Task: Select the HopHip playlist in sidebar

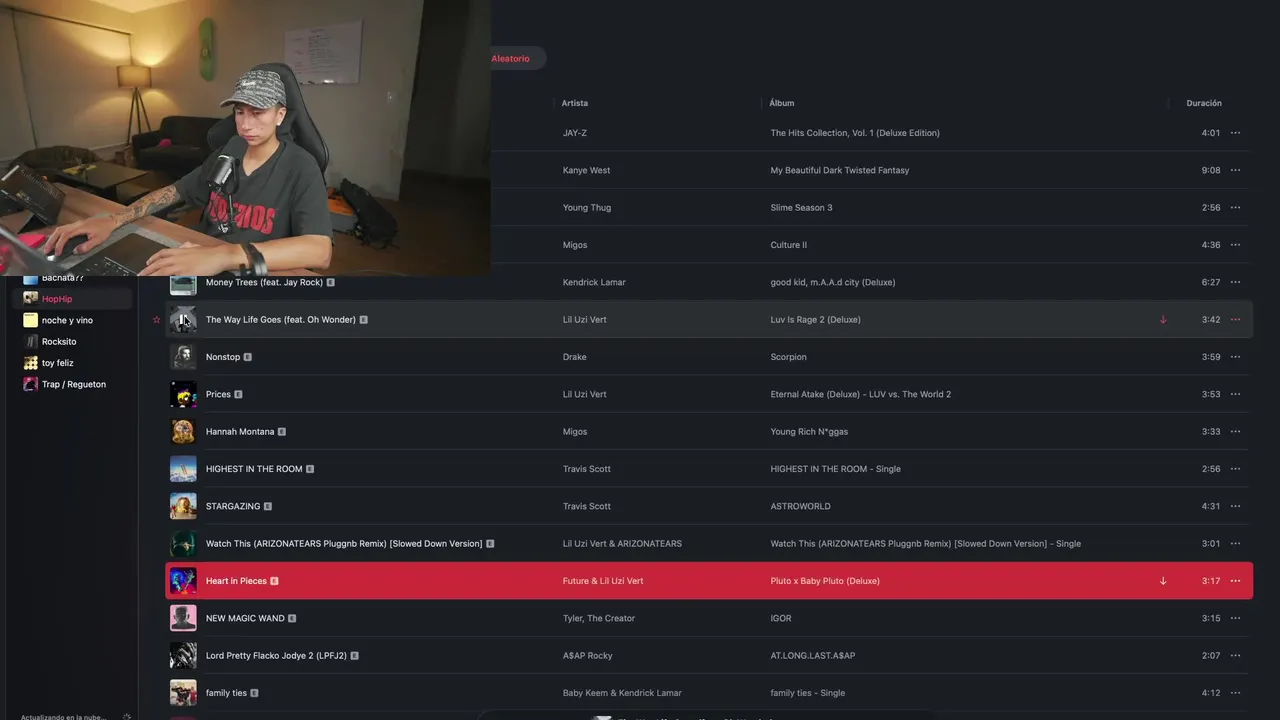Action: coord(71,299)
